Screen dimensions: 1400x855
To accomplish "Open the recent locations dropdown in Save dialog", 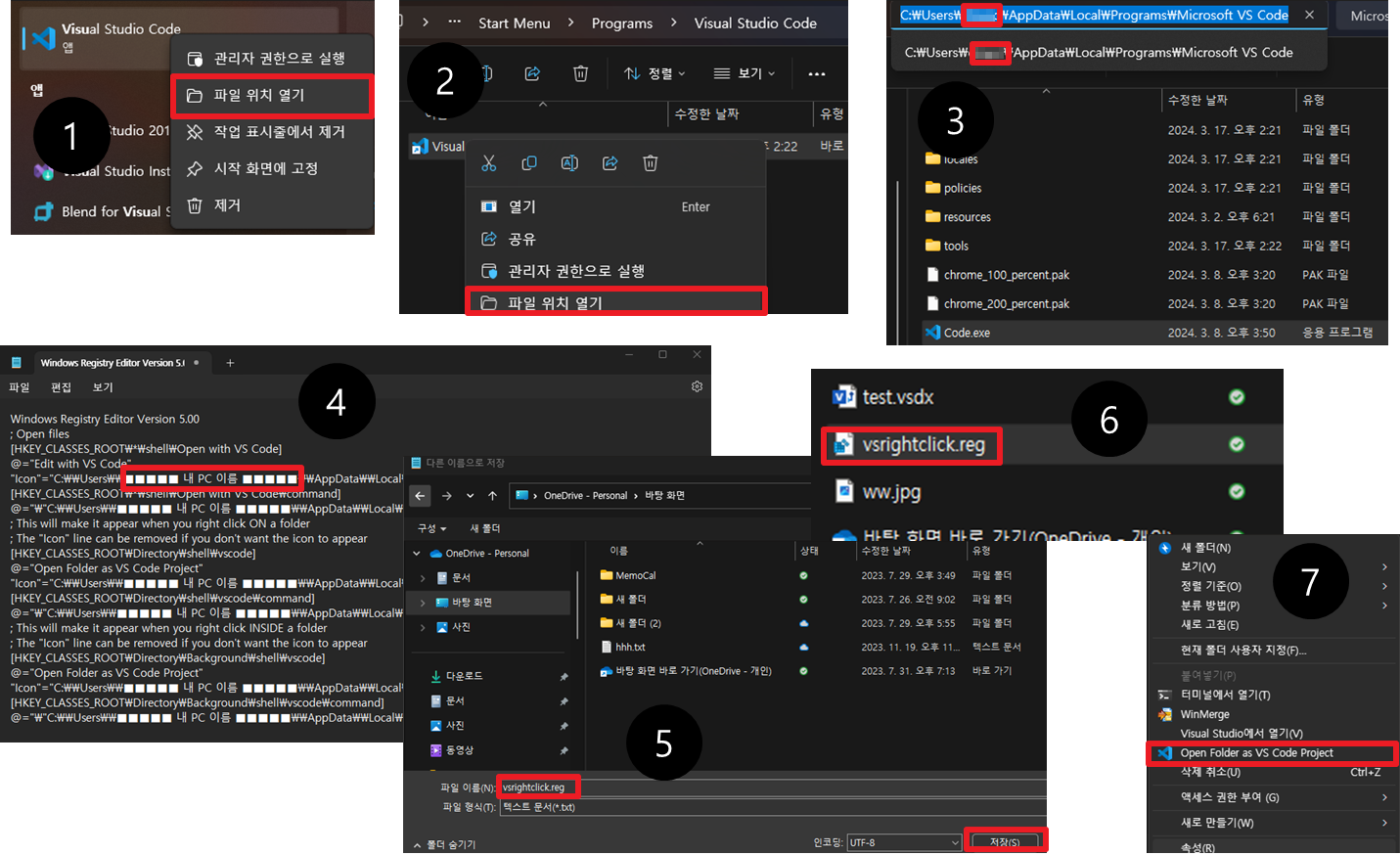I will coord(470,496).
